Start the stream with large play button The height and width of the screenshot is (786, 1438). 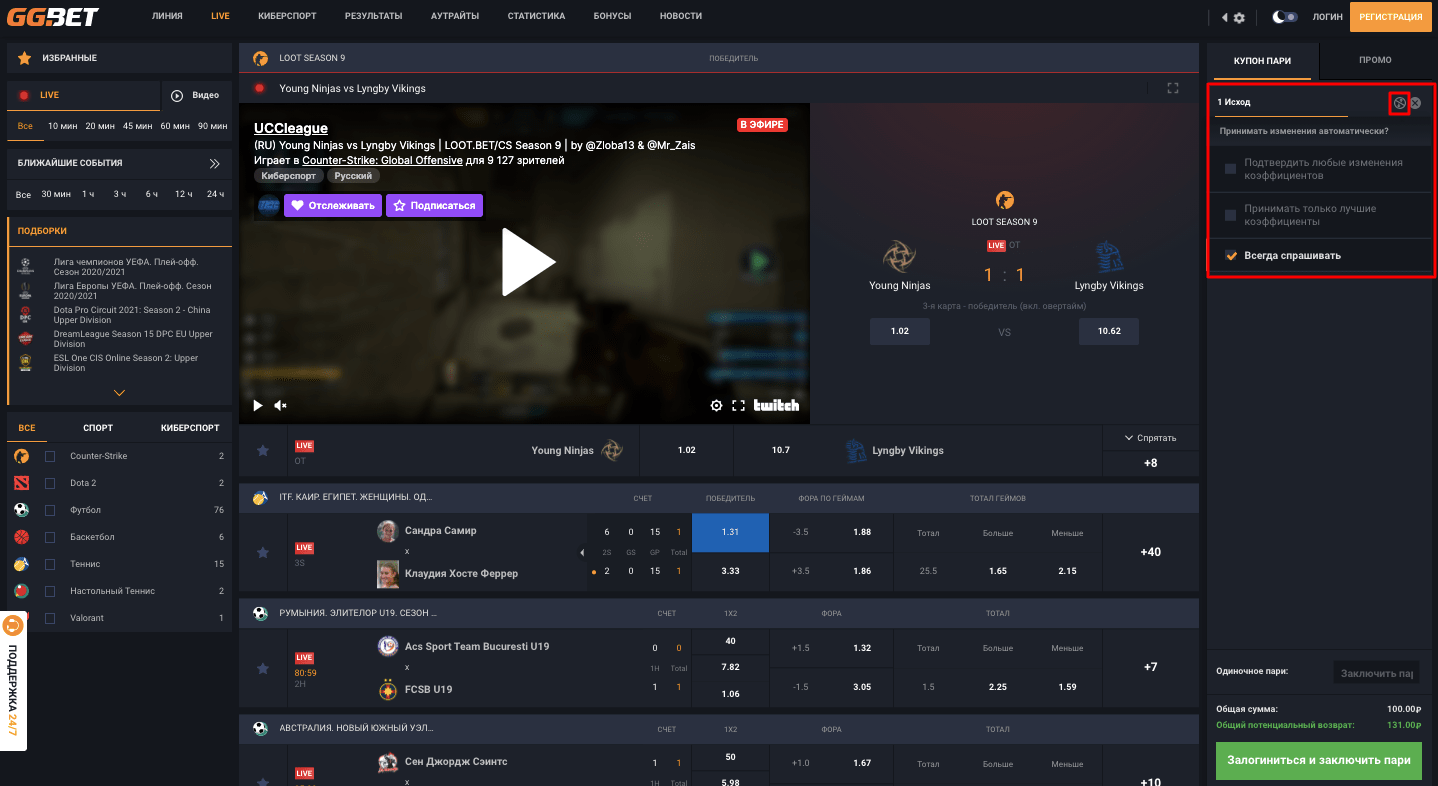click(527, 262)
